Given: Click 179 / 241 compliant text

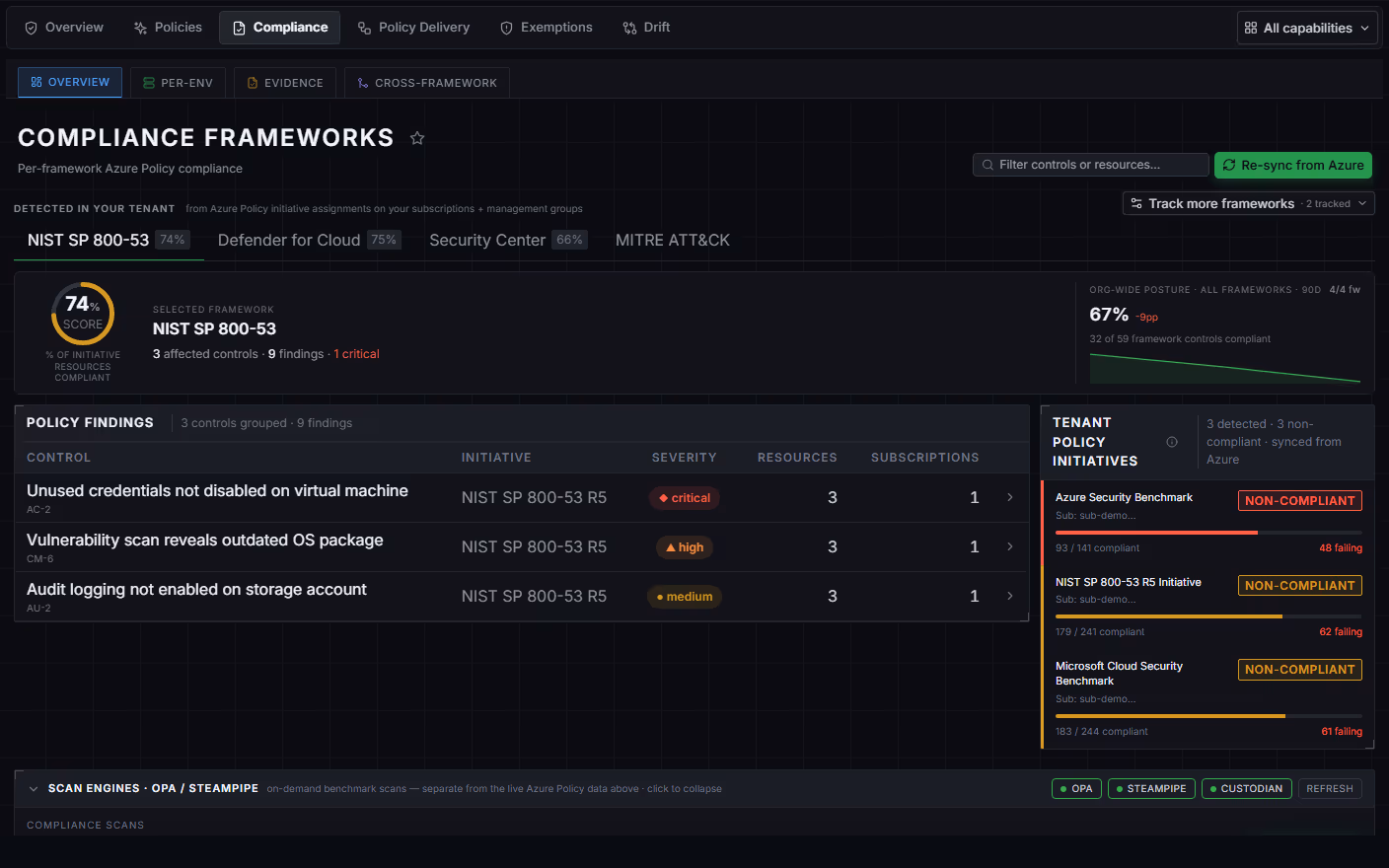Looking at the screenshot, I should (1100, 632).
